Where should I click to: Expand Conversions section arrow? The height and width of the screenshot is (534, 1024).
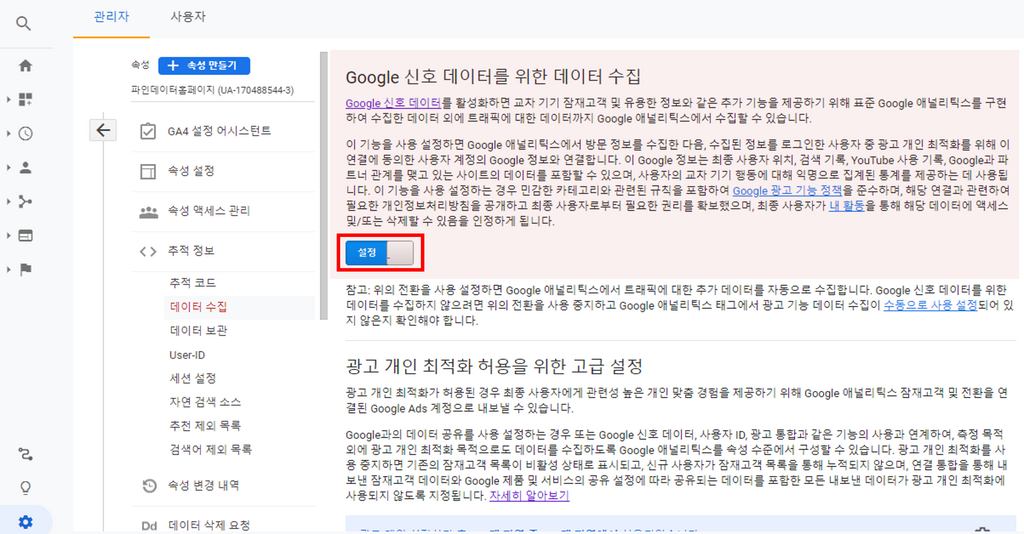8,270
